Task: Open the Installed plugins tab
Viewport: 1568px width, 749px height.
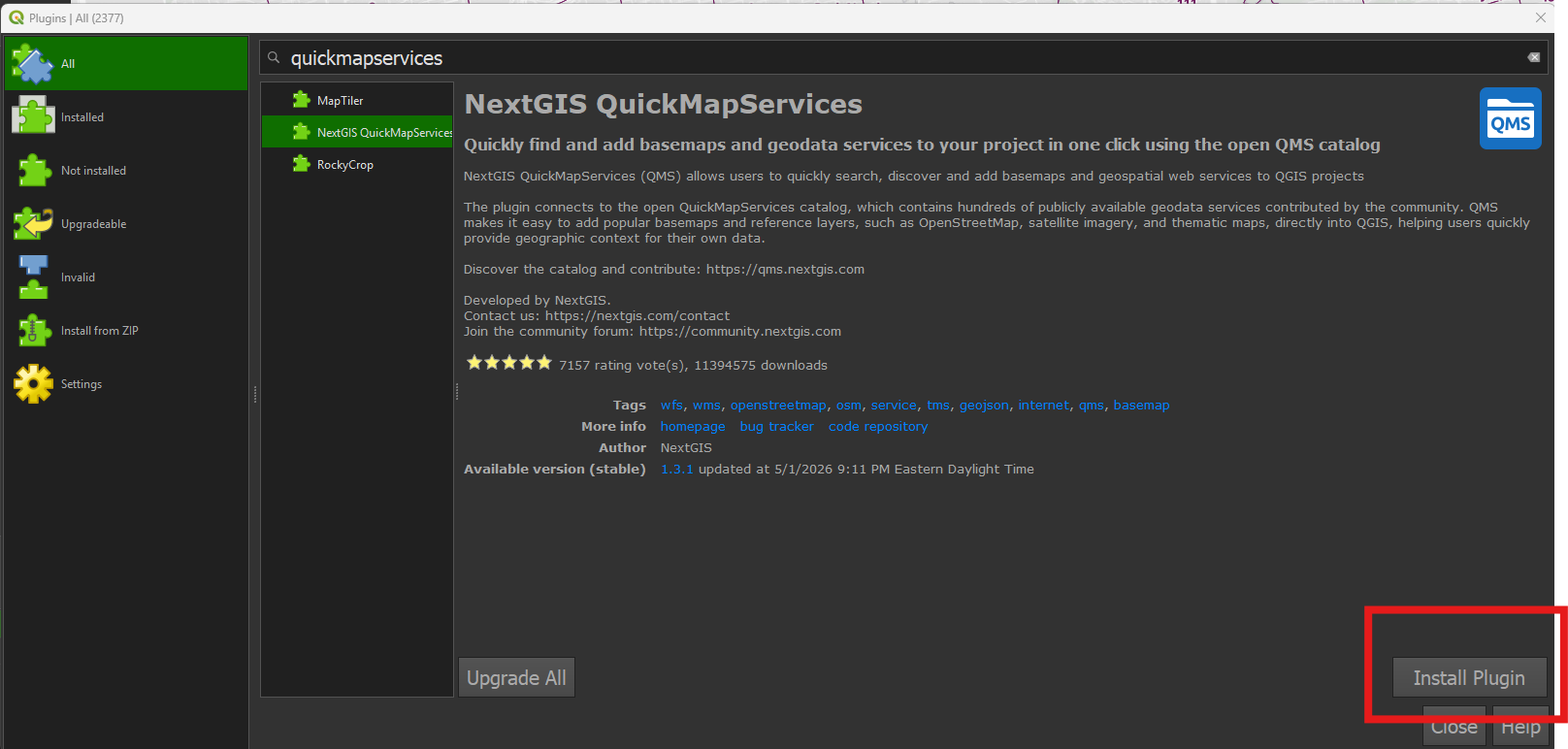Action: tap(126, 117)
